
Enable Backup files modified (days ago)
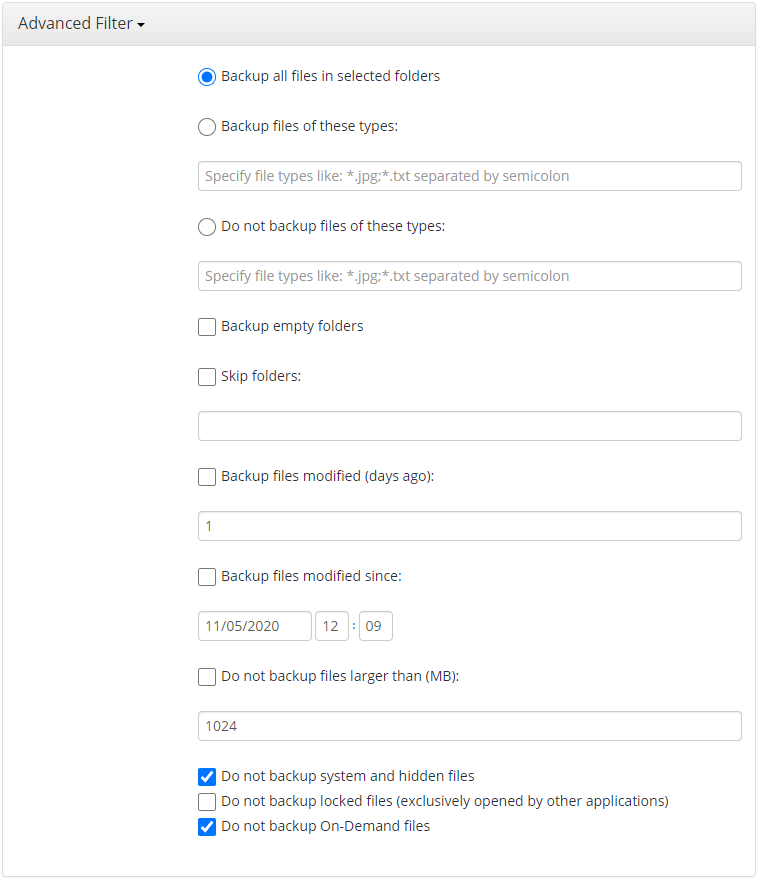(207, 476)
